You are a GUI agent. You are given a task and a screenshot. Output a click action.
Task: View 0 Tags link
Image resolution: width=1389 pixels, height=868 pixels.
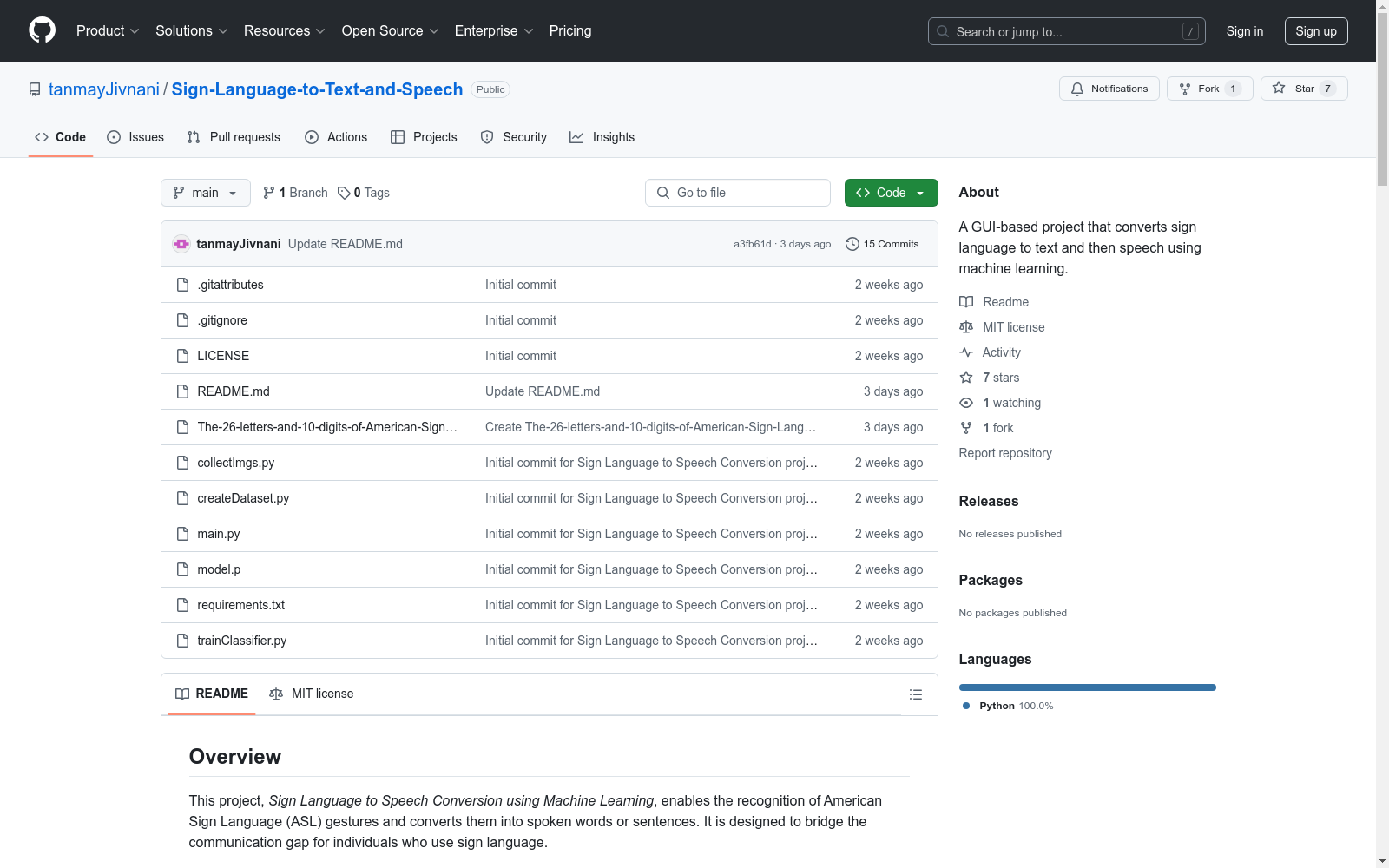coord(364,193)
